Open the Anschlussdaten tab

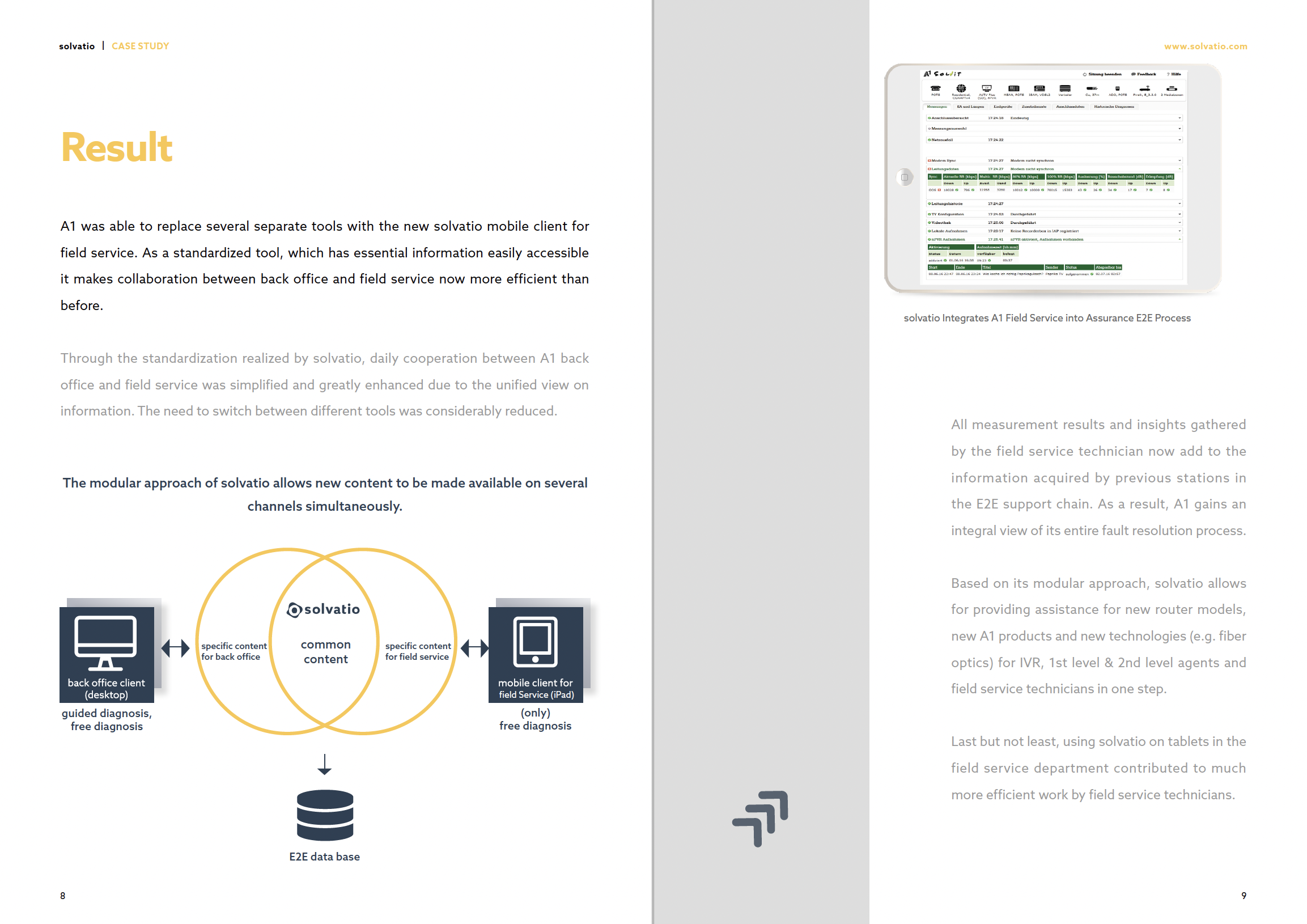coord(1070,107)
